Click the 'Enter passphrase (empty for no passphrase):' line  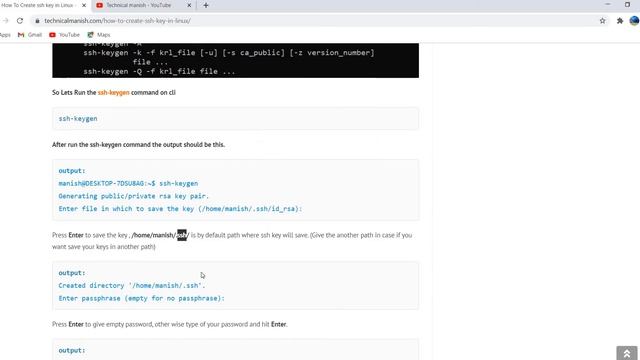(142, 298)
